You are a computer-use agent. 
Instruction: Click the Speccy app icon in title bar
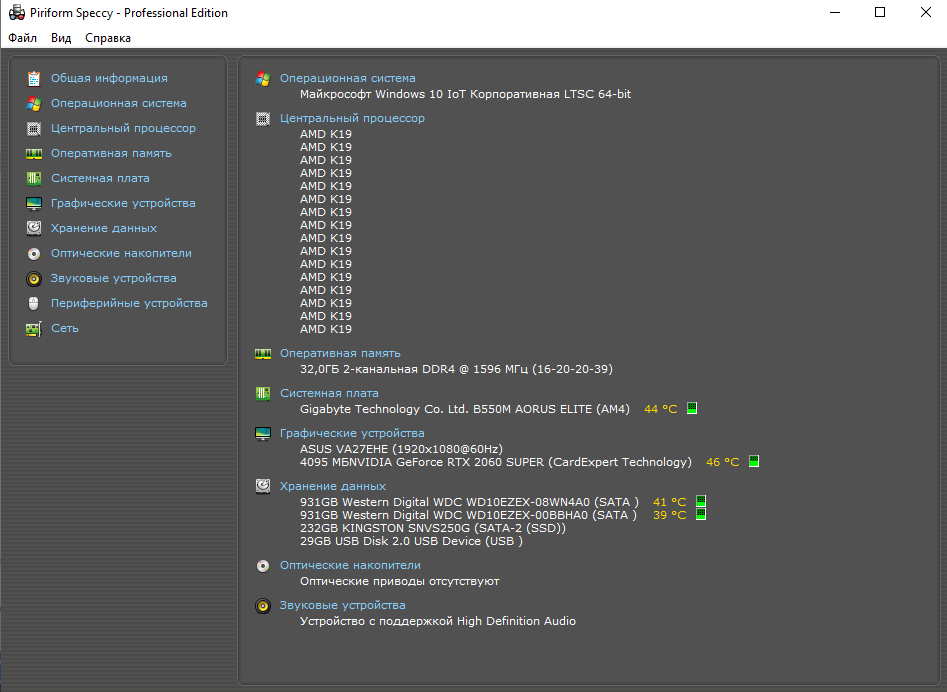[17, 13]
